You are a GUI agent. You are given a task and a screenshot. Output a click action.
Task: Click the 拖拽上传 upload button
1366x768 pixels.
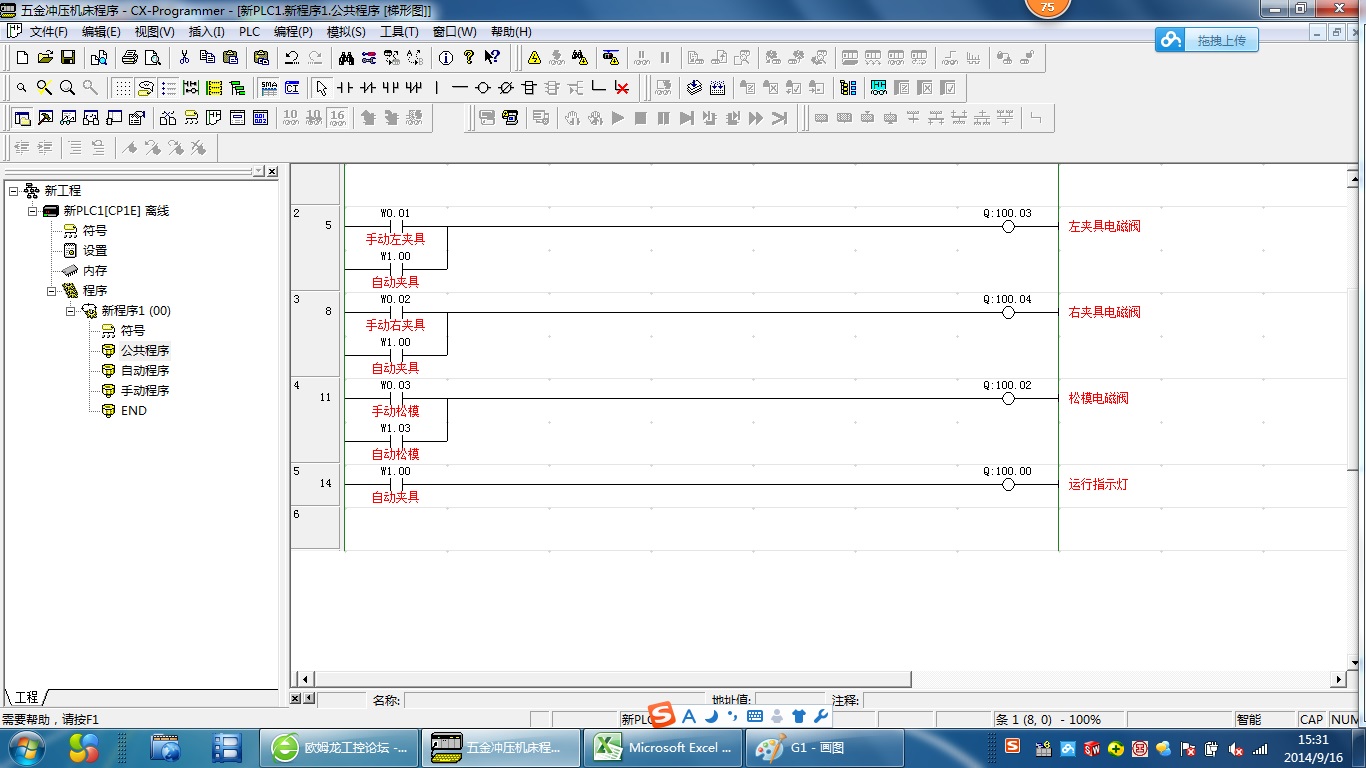click(1208, 40)
